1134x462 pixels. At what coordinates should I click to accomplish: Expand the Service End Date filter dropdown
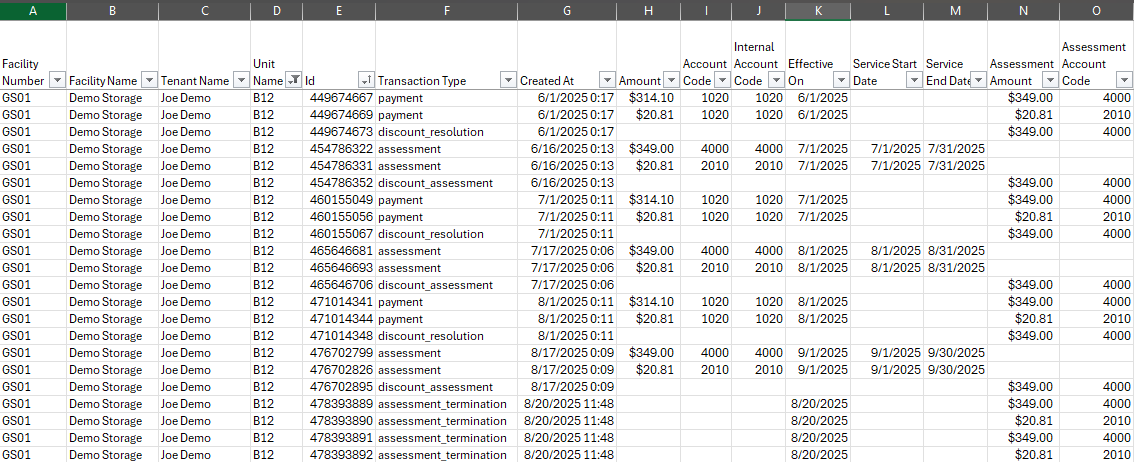click(x=978, y=81)
